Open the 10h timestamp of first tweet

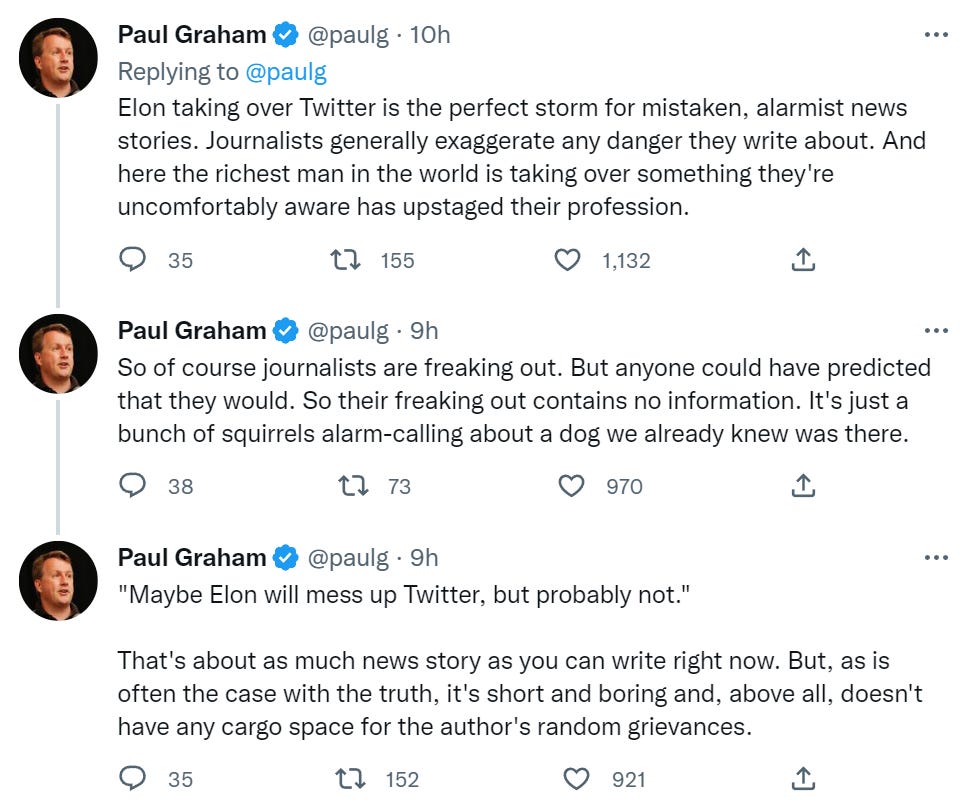pos(430,35)
